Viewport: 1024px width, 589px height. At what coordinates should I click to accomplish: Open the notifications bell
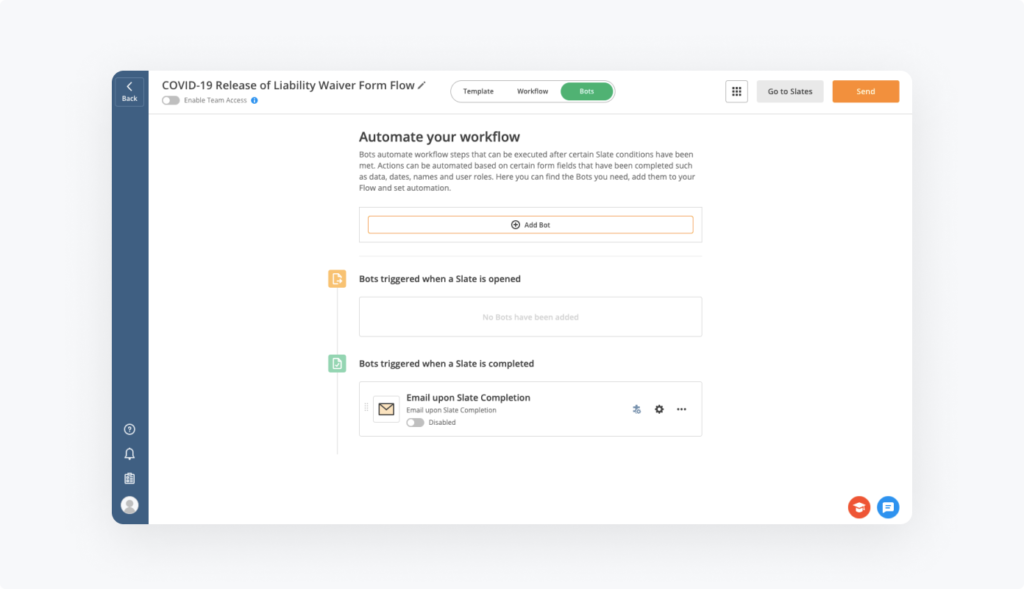point(129,454)
